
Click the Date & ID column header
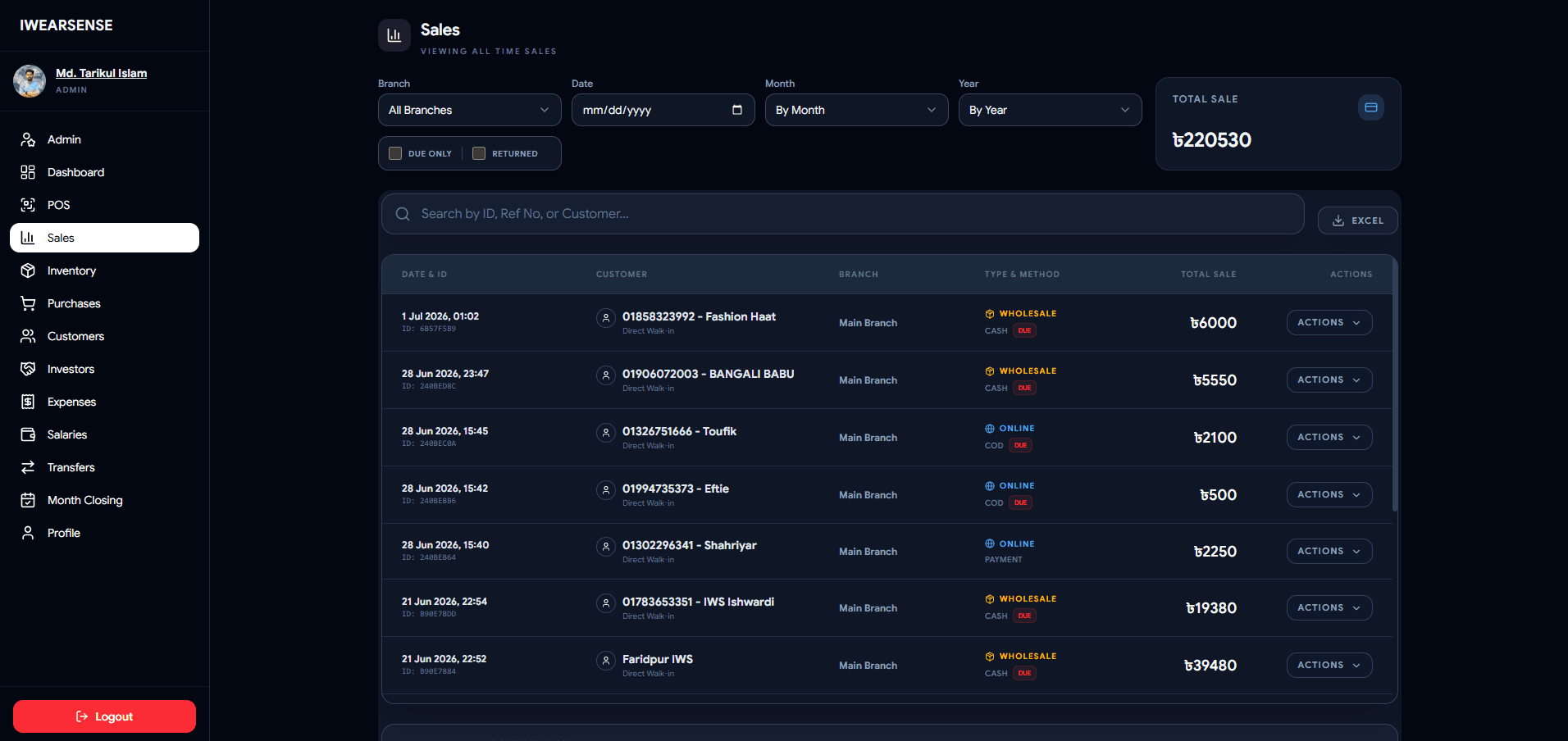[x=424, y=275]
